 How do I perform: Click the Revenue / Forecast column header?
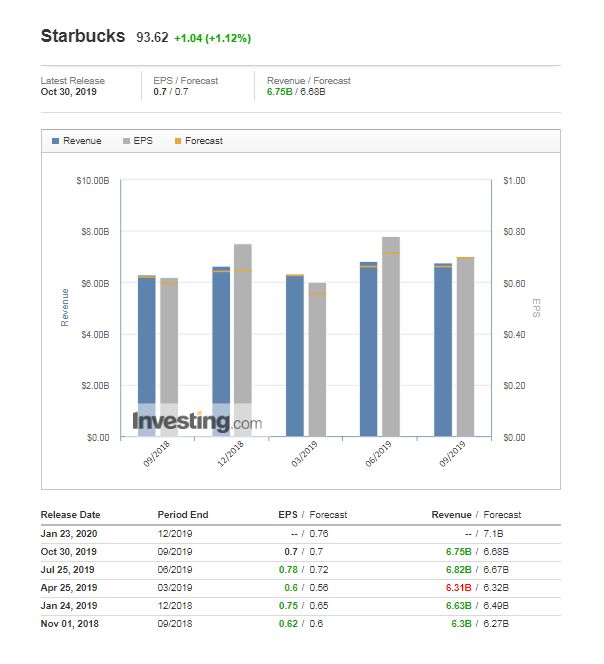476,515
